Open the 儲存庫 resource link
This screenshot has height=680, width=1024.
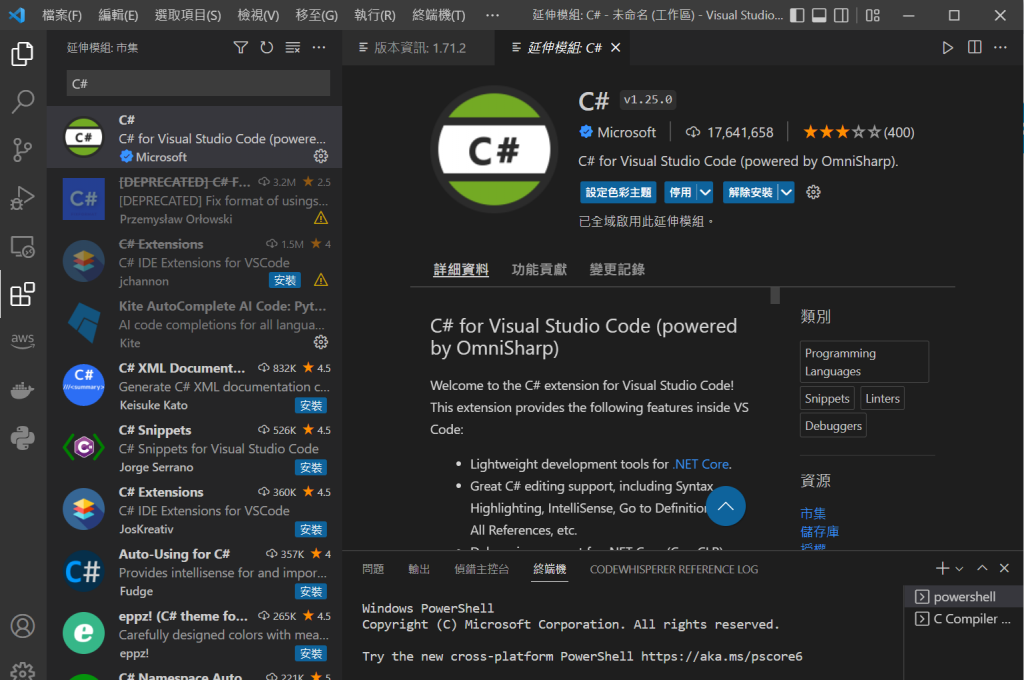820,532
